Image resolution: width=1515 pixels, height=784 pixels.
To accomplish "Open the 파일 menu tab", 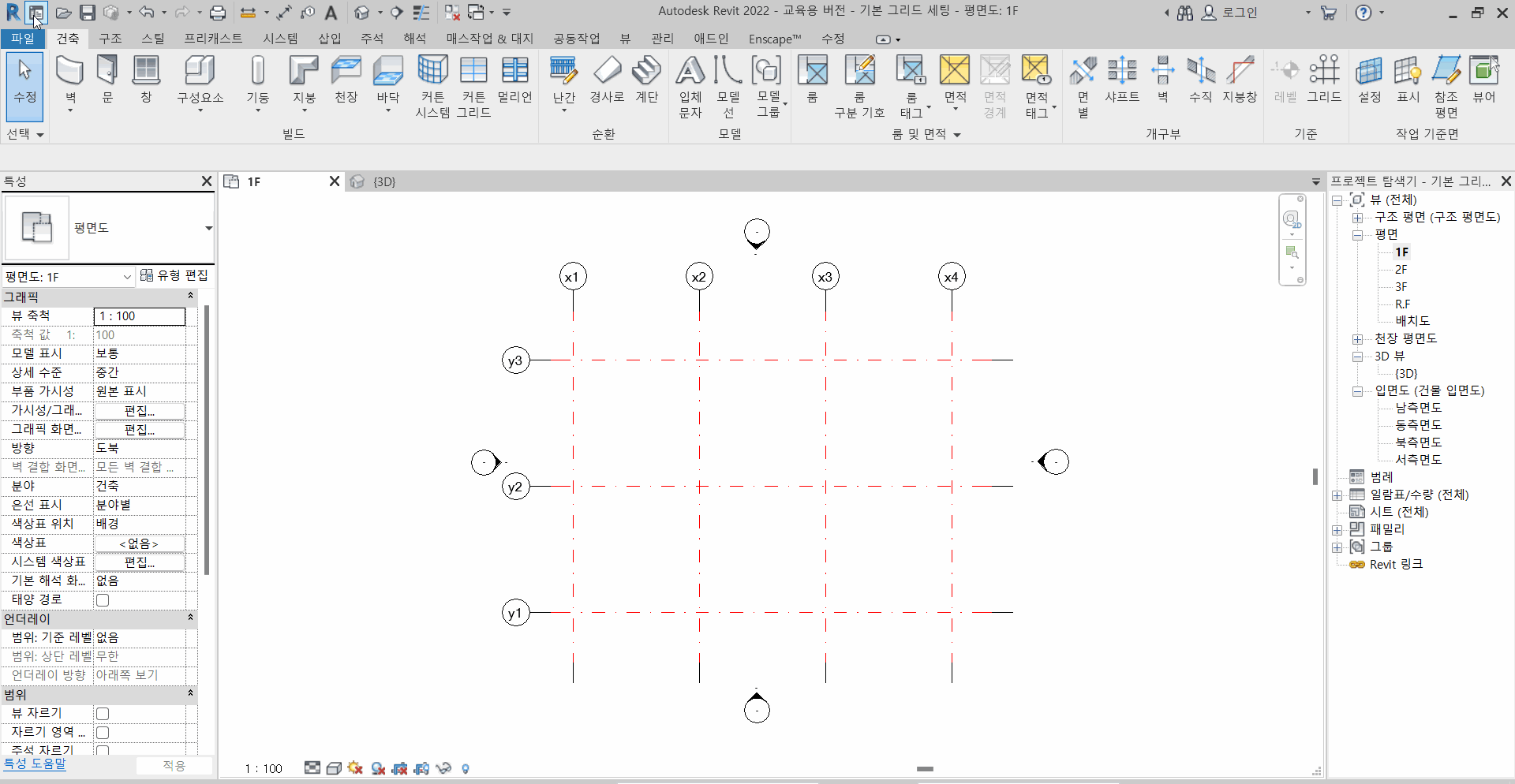I will point(23,39).
